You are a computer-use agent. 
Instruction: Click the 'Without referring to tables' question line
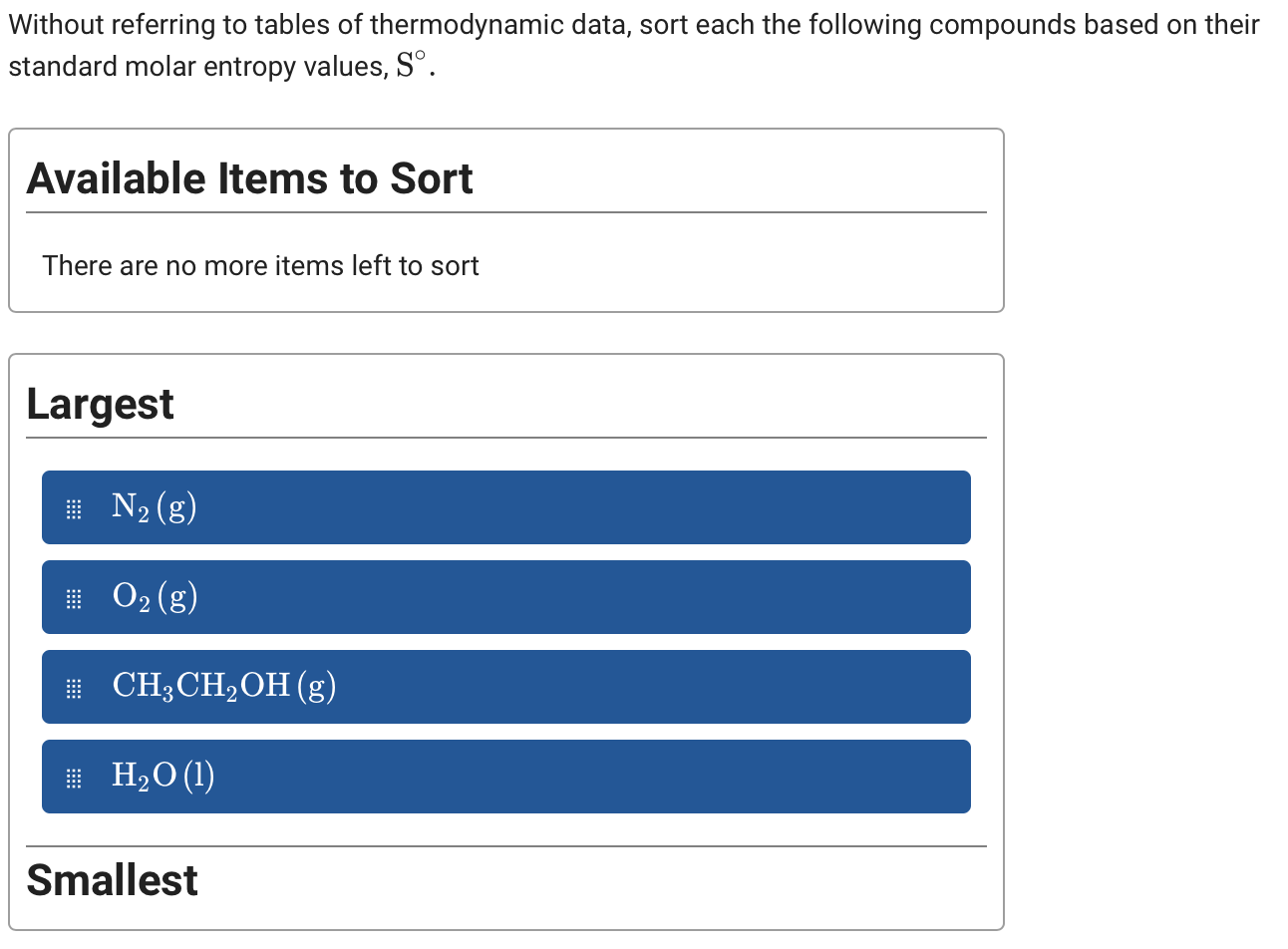click(633, 24)
